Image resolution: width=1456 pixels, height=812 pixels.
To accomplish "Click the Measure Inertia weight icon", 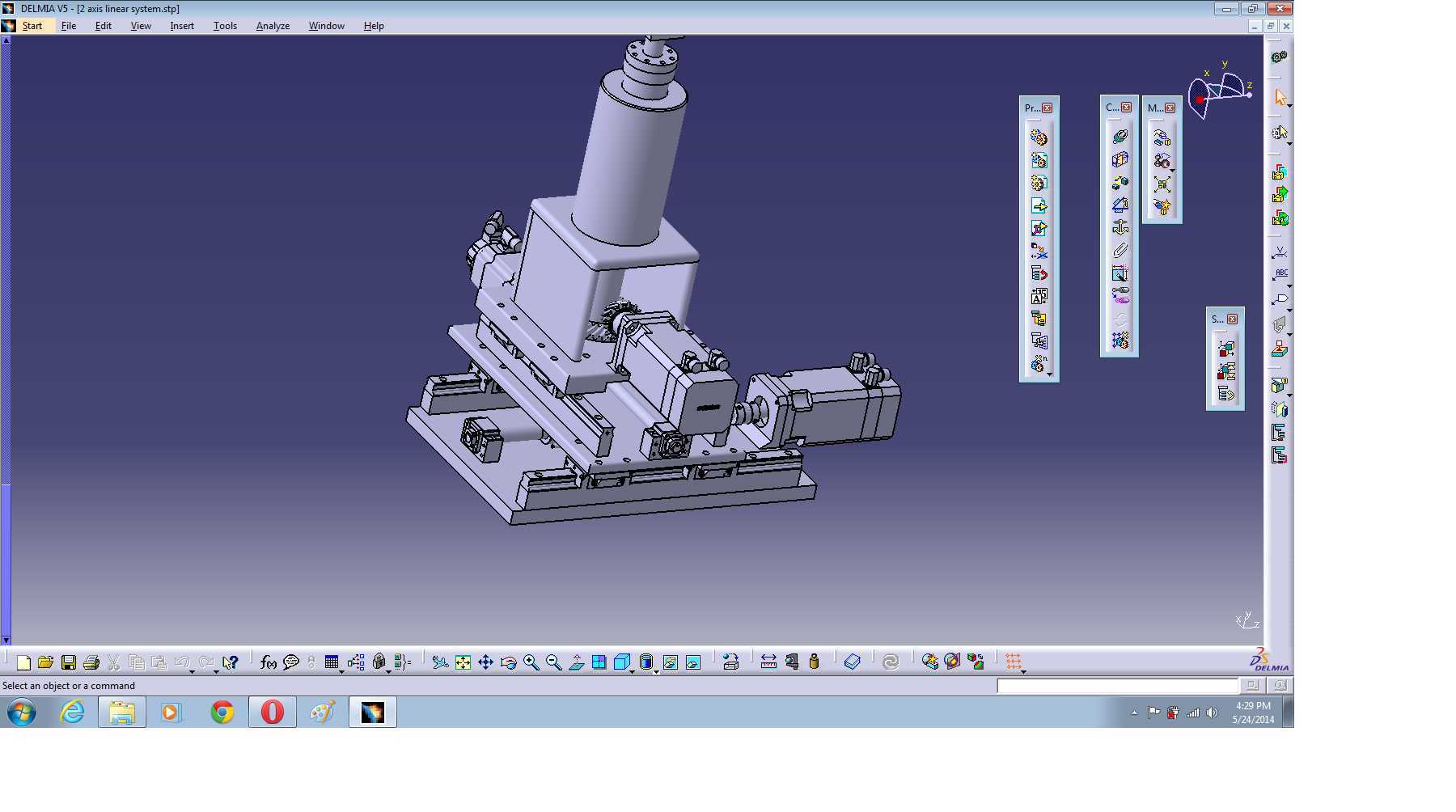I will (815, 662).
